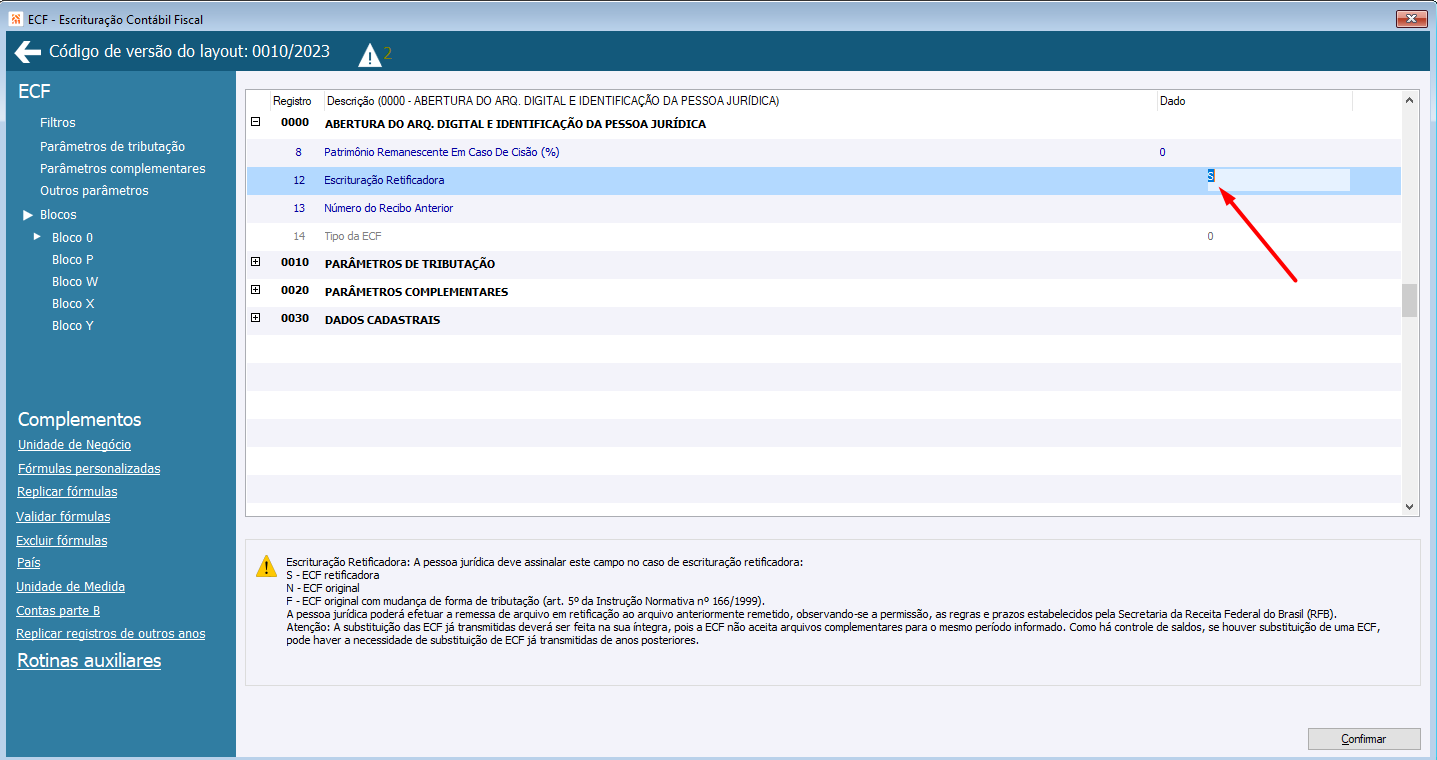Expand the 0030 Dados Cadastrais group

256,319
